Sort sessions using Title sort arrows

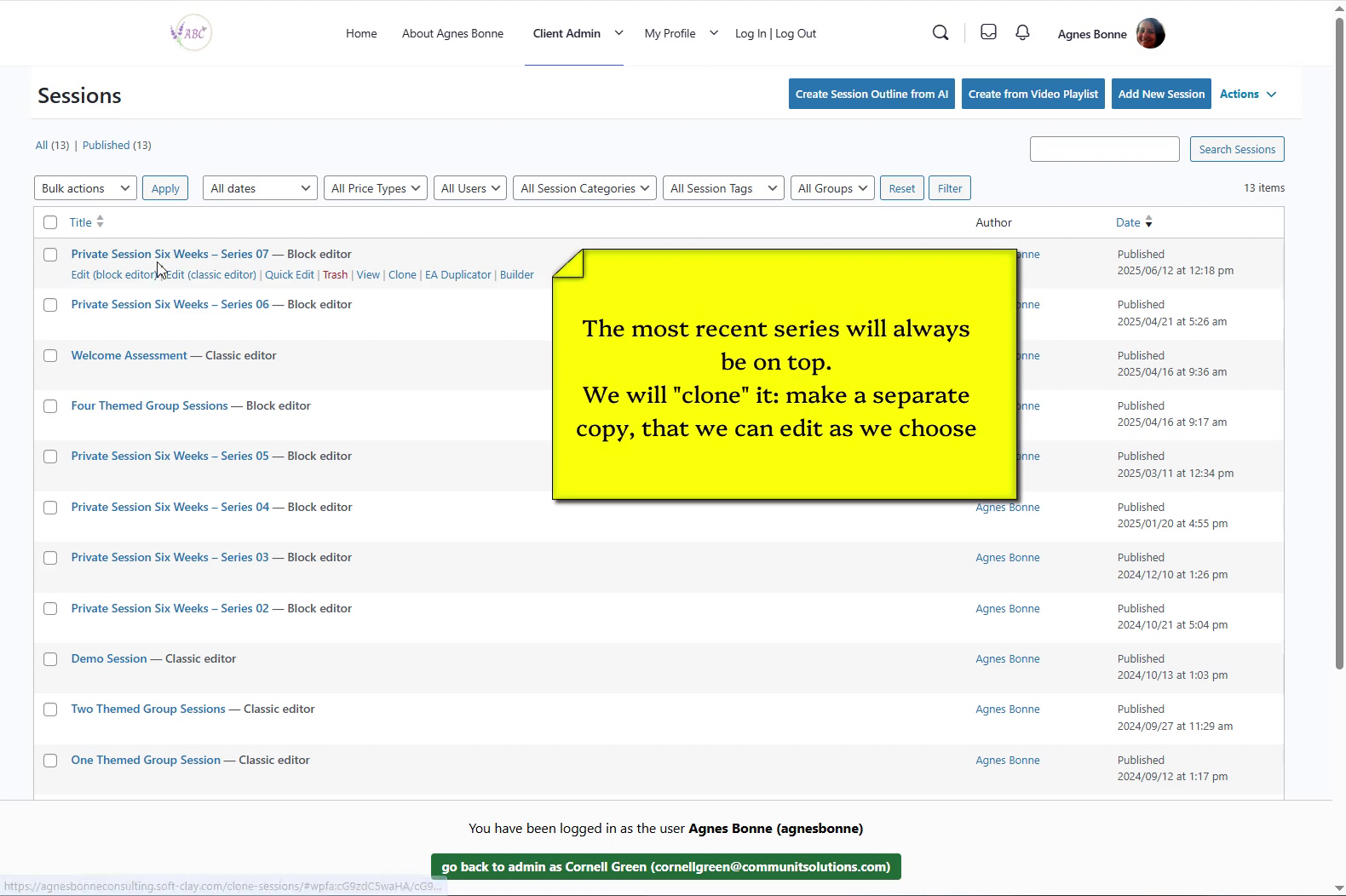point(100,222)
